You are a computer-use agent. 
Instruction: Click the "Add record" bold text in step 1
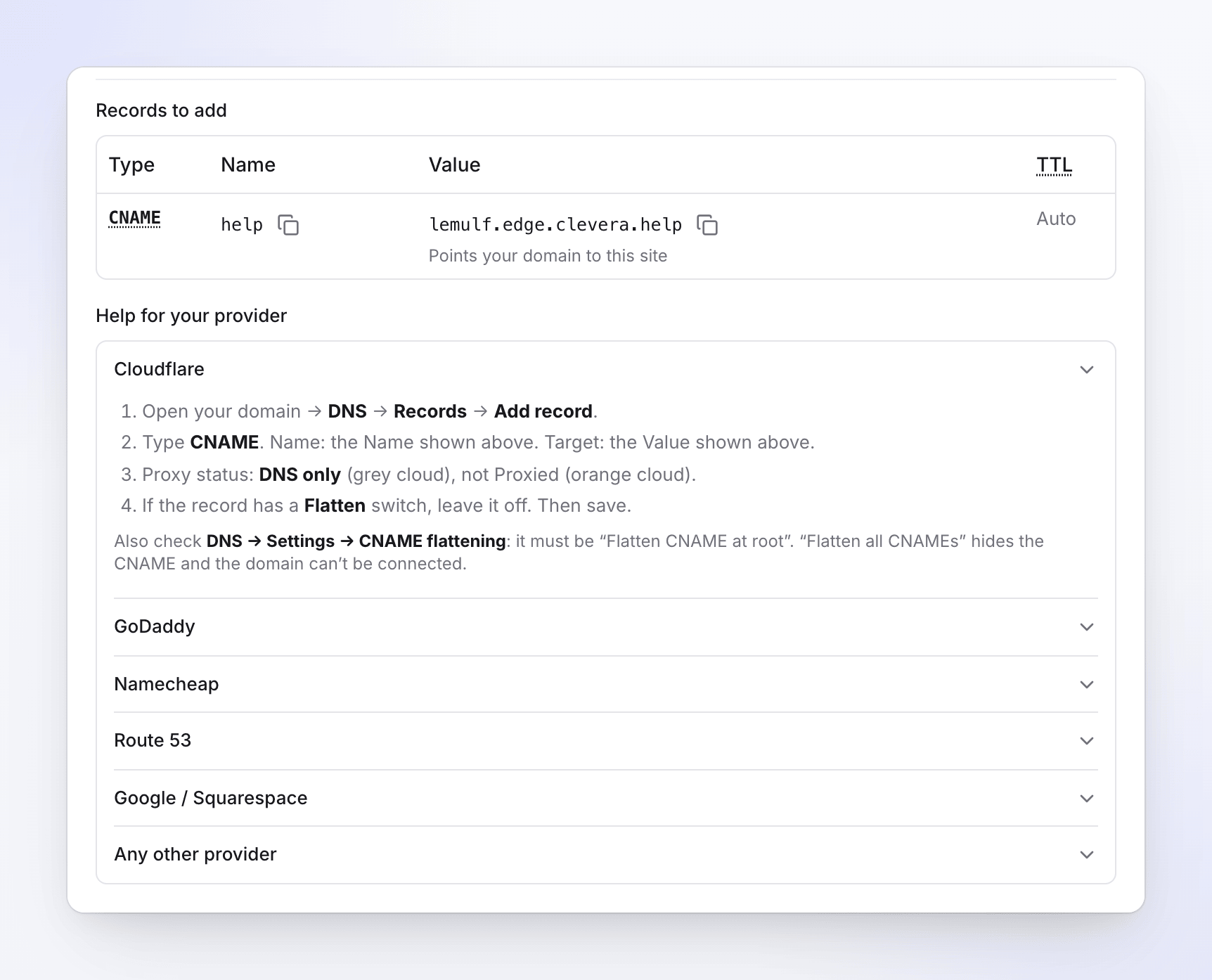click(x=543, y=411)
